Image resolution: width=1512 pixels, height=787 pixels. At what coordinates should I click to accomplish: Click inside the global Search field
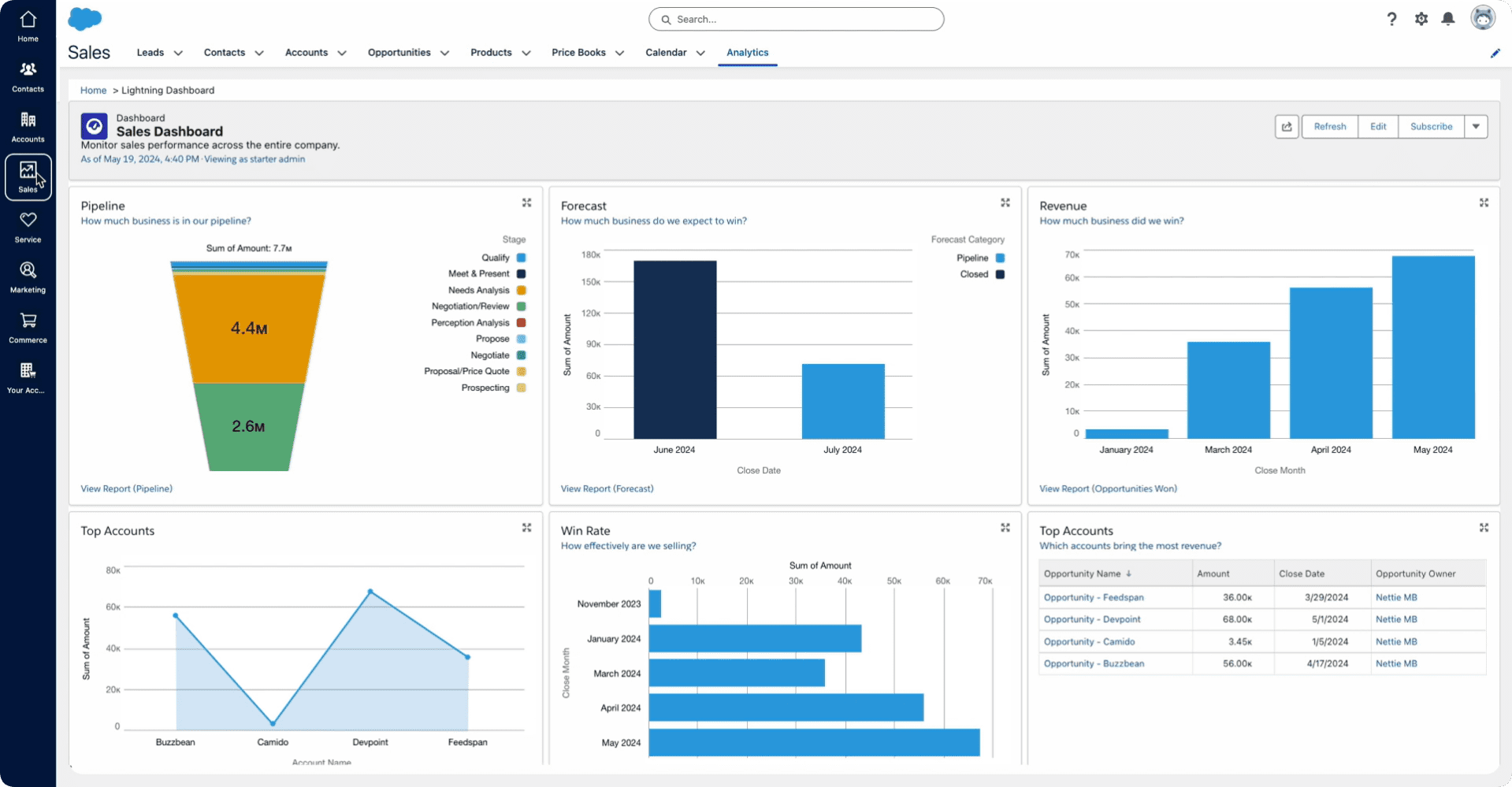pyautogui.click(x=796, y=19)
